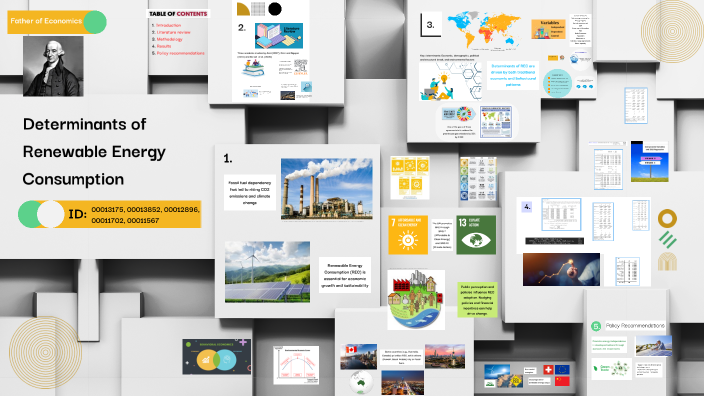The height and width of the screenshot is (396, 704).
Task: Click the power plant smokestacks photo
Action: pos(326,188)
